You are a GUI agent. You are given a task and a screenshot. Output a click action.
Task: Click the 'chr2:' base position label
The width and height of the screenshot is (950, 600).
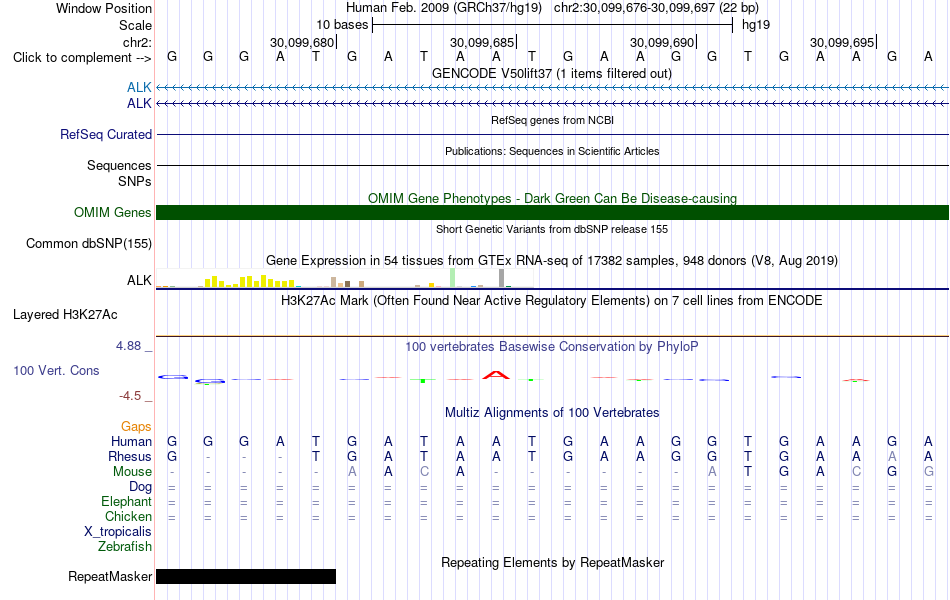(137, 42)
